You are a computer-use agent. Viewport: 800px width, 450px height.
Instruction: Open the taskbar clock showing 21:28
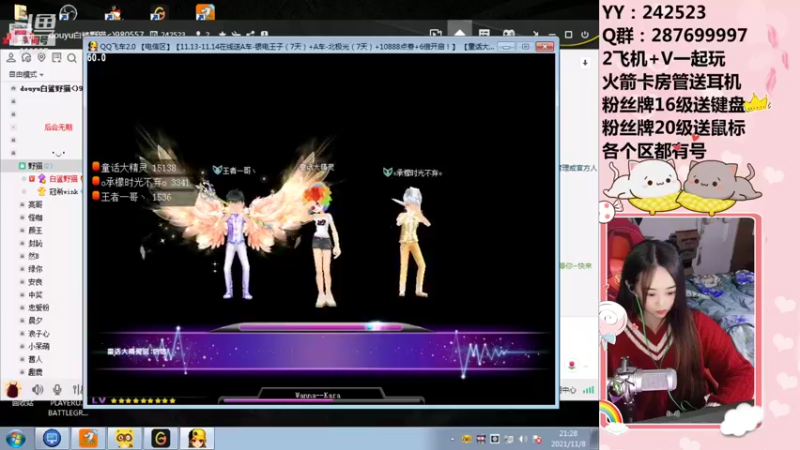click(x=568, y=439)
